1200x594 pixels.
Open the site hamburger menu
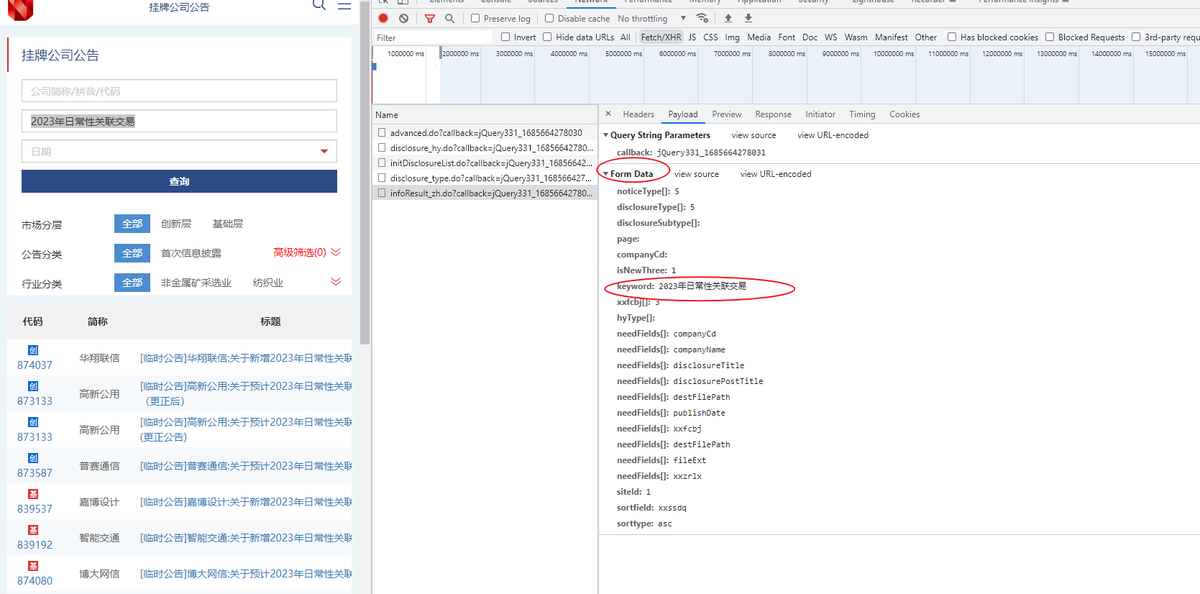pos(344,4)
